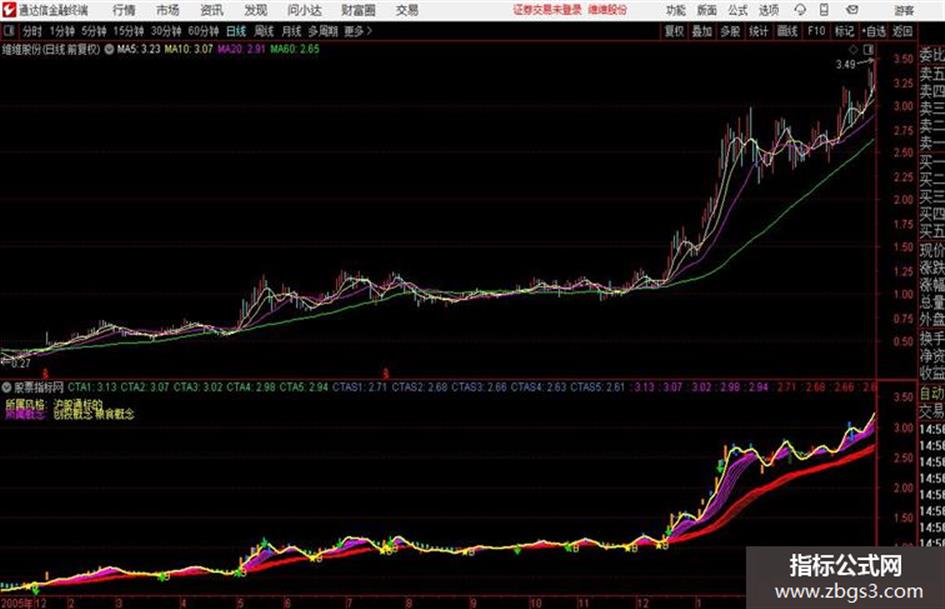Select the 周线 weekly period tab
This screenshot has width=945, height=609.
[263, 31]
